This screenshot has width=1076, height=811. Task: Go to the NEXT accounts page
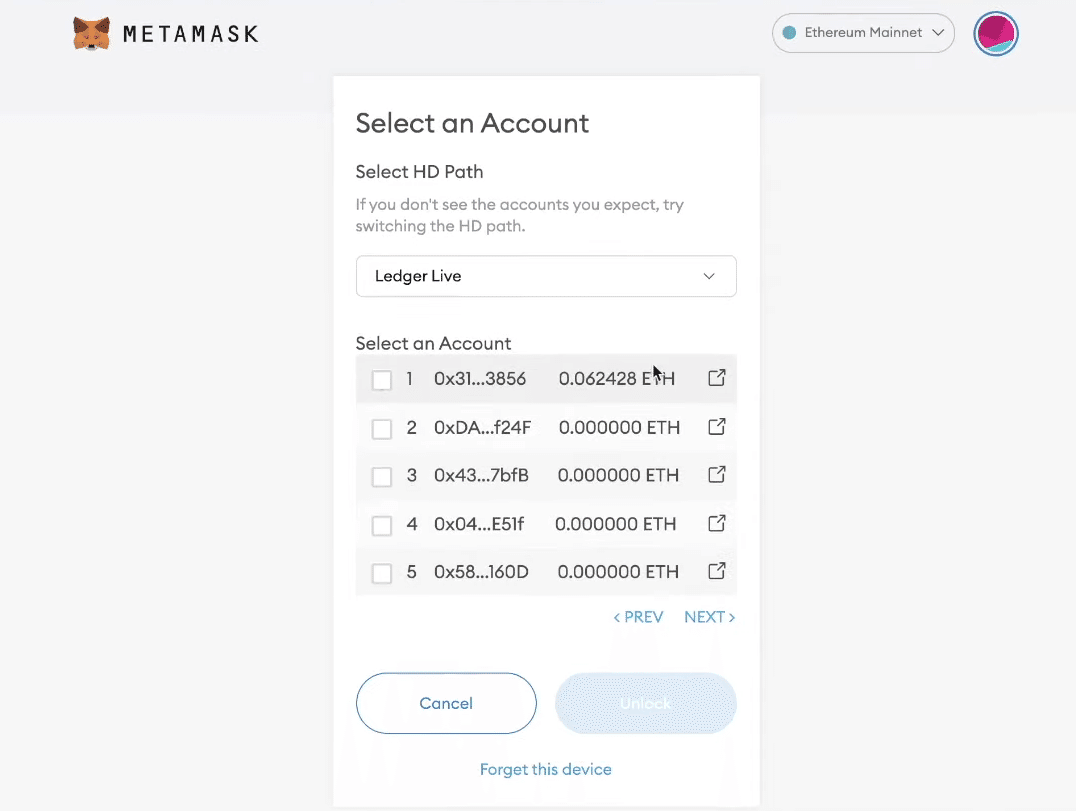709,617
